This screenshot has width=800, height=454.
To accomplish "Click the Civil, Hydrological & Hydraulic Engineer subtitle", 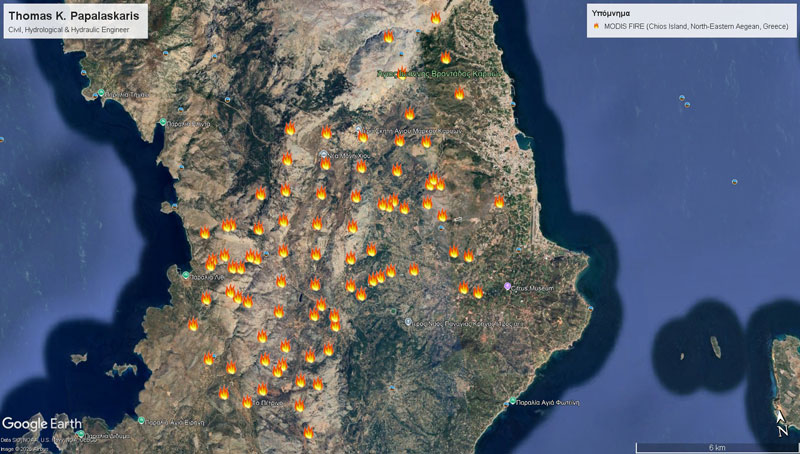I will 68,31.
